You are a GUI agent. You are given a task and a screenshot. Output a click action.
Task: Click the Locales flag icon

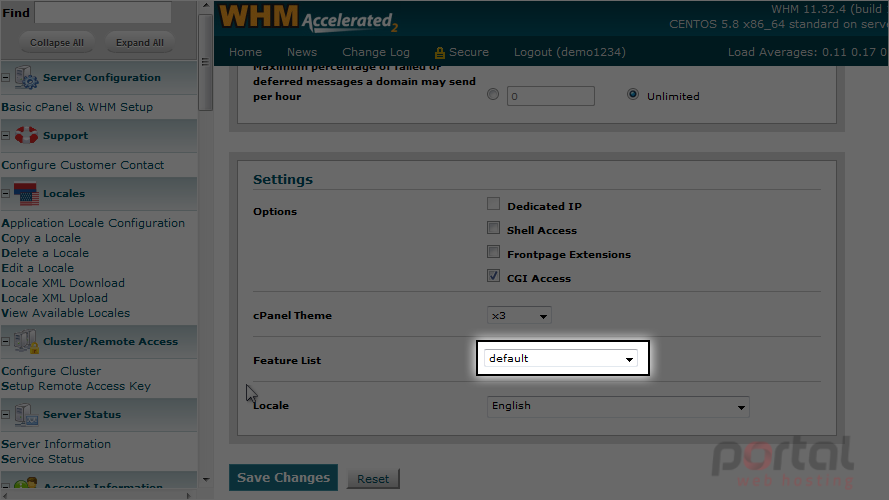coord(26,194)
